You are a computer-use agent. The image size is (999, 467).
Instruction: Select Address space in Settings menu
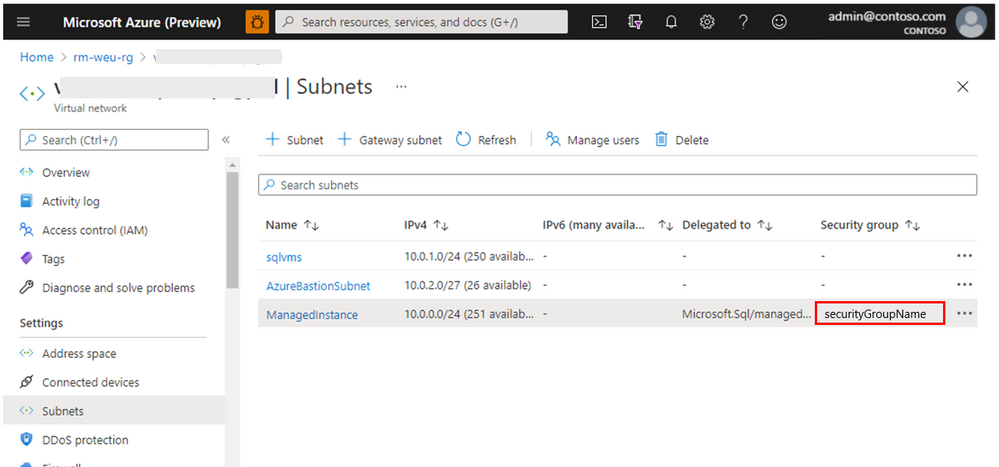(x=78, y=354)
